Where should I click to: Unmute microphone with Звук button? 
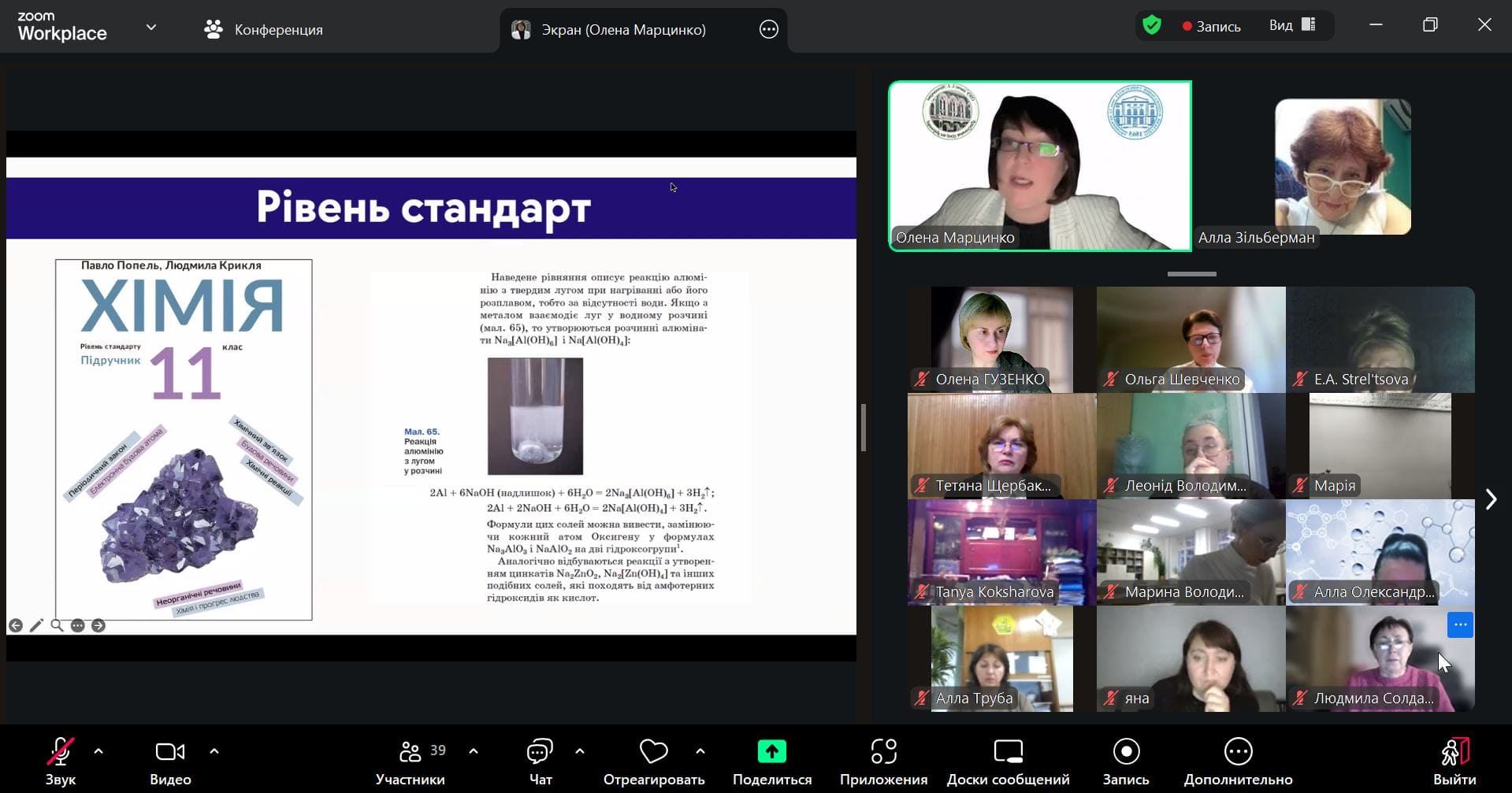click(x=61, y=753)
